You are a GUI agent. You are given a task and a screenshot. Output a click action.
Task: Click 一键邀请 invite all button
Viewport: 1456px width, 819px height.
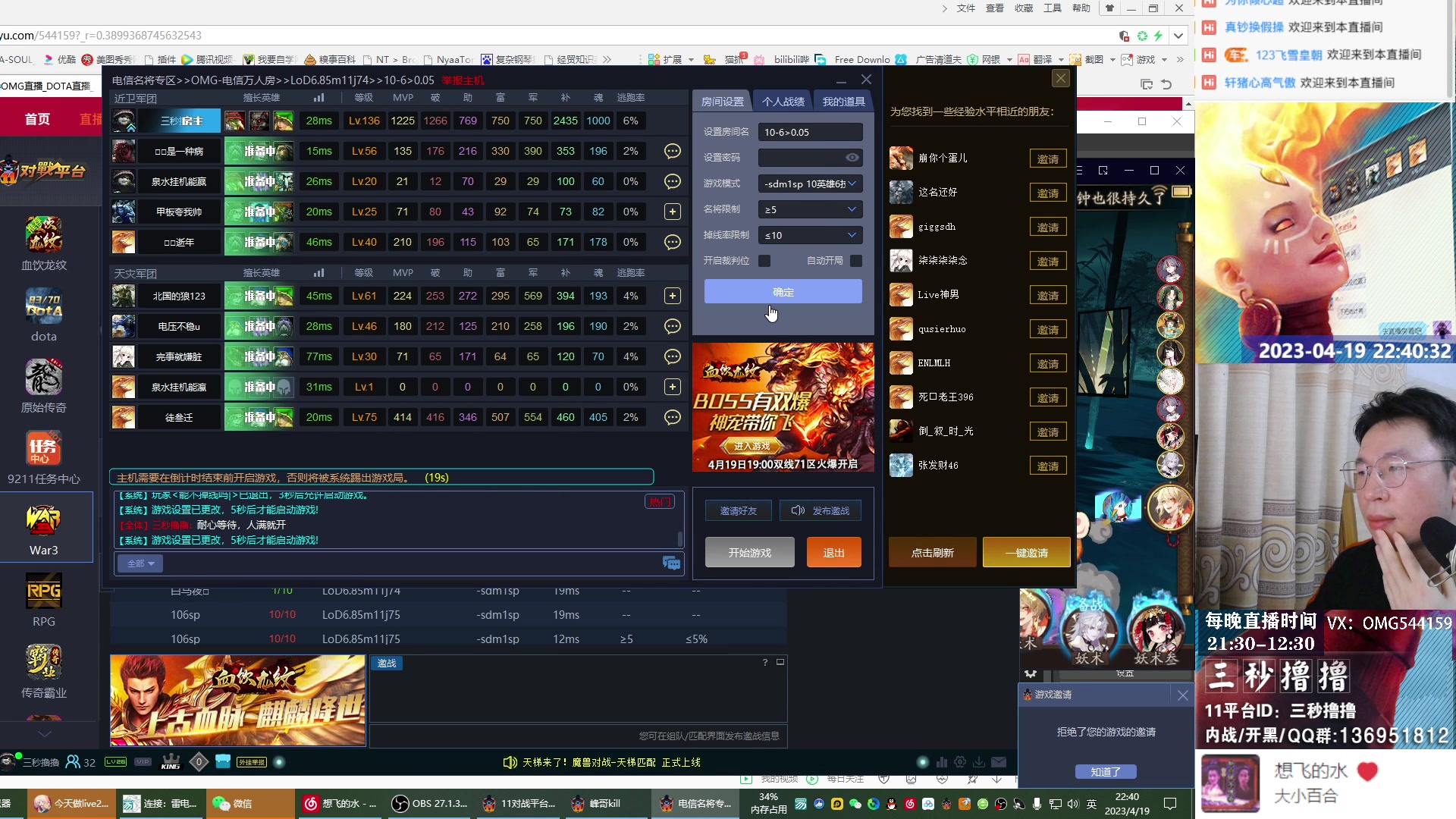(x=1026, y=553)
